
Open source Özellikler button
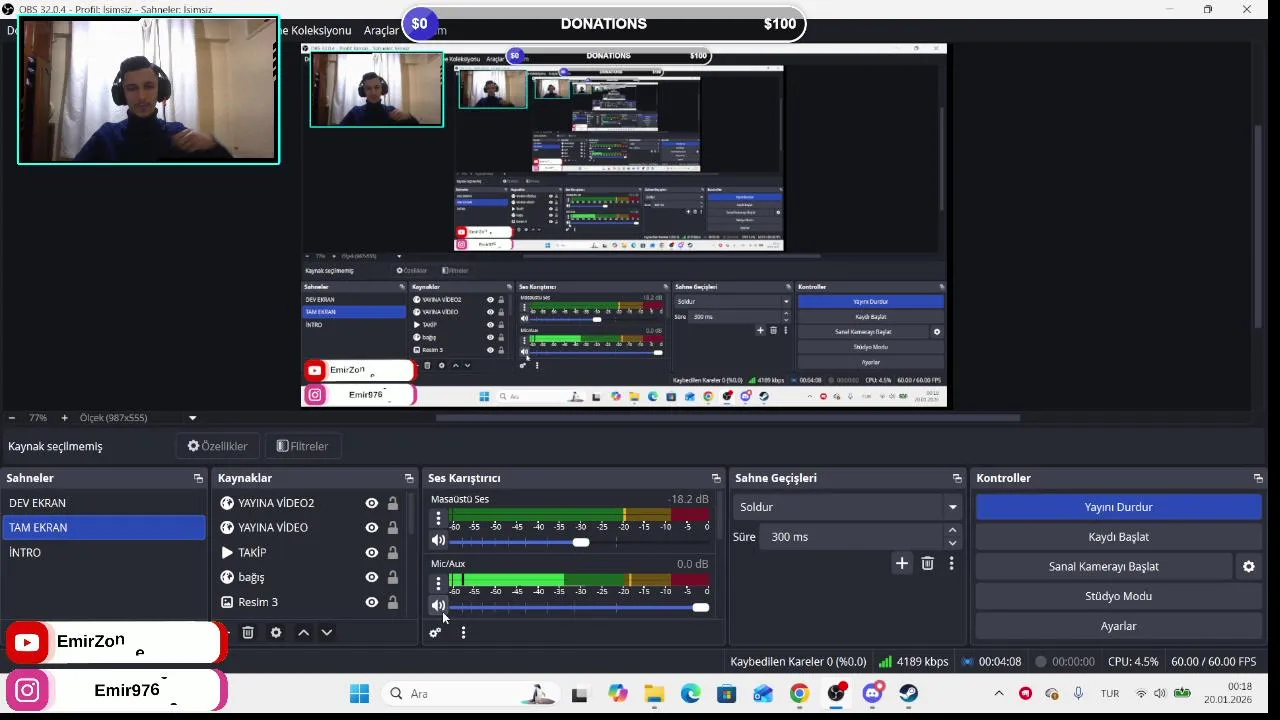pyautogui.click(x=217, y=446)
